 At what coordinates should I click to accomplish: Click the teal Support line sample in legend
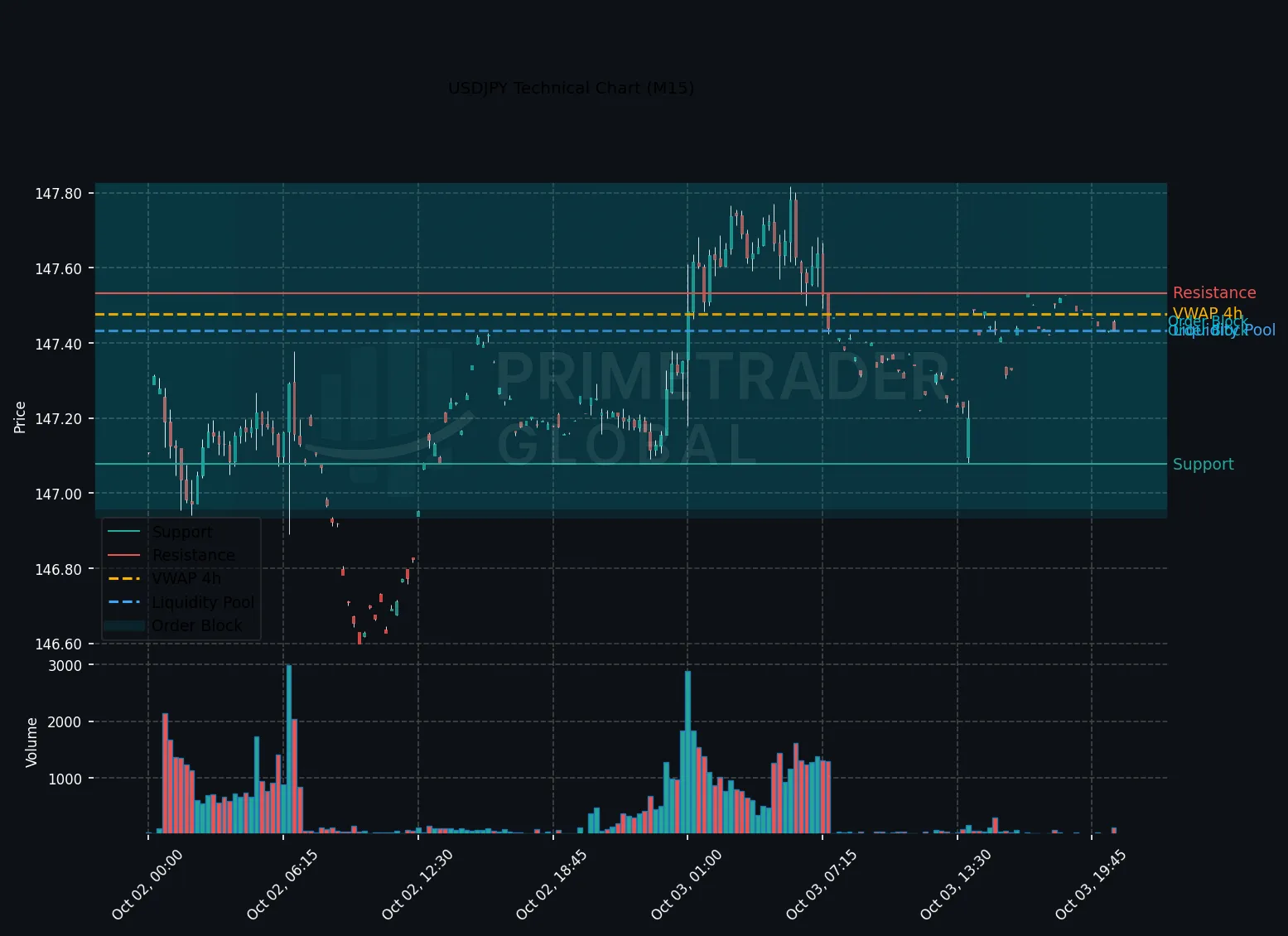click(x=124, y=532)
